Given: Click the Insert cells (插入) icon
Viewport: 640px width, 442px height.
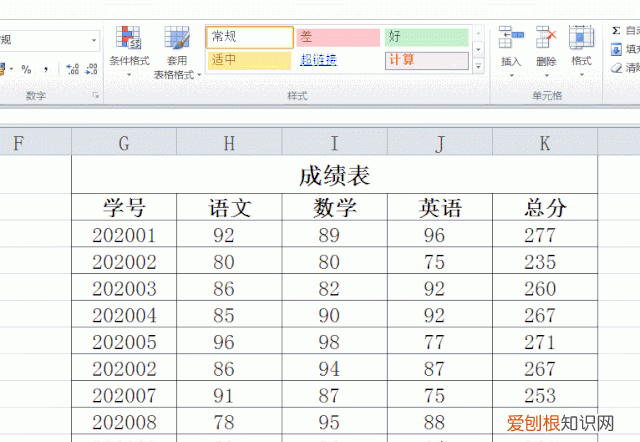Looking at the screenshot, I should [x=511, y=37].
